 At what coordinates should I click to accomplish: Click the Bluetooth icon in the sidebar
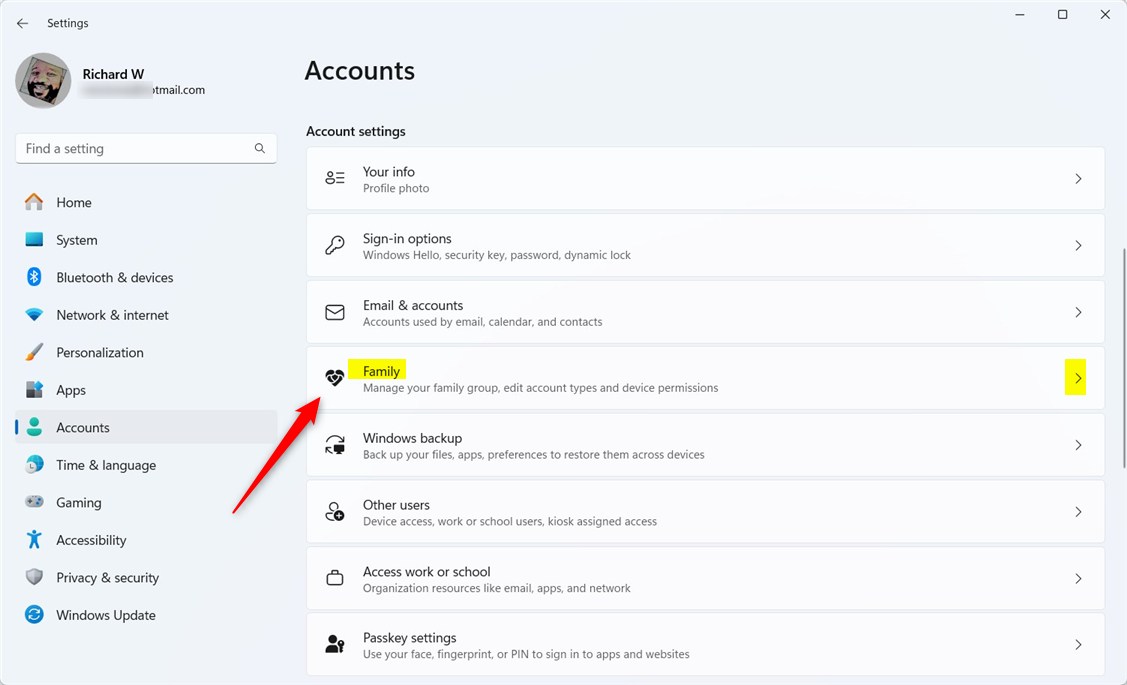coord(34,277)
